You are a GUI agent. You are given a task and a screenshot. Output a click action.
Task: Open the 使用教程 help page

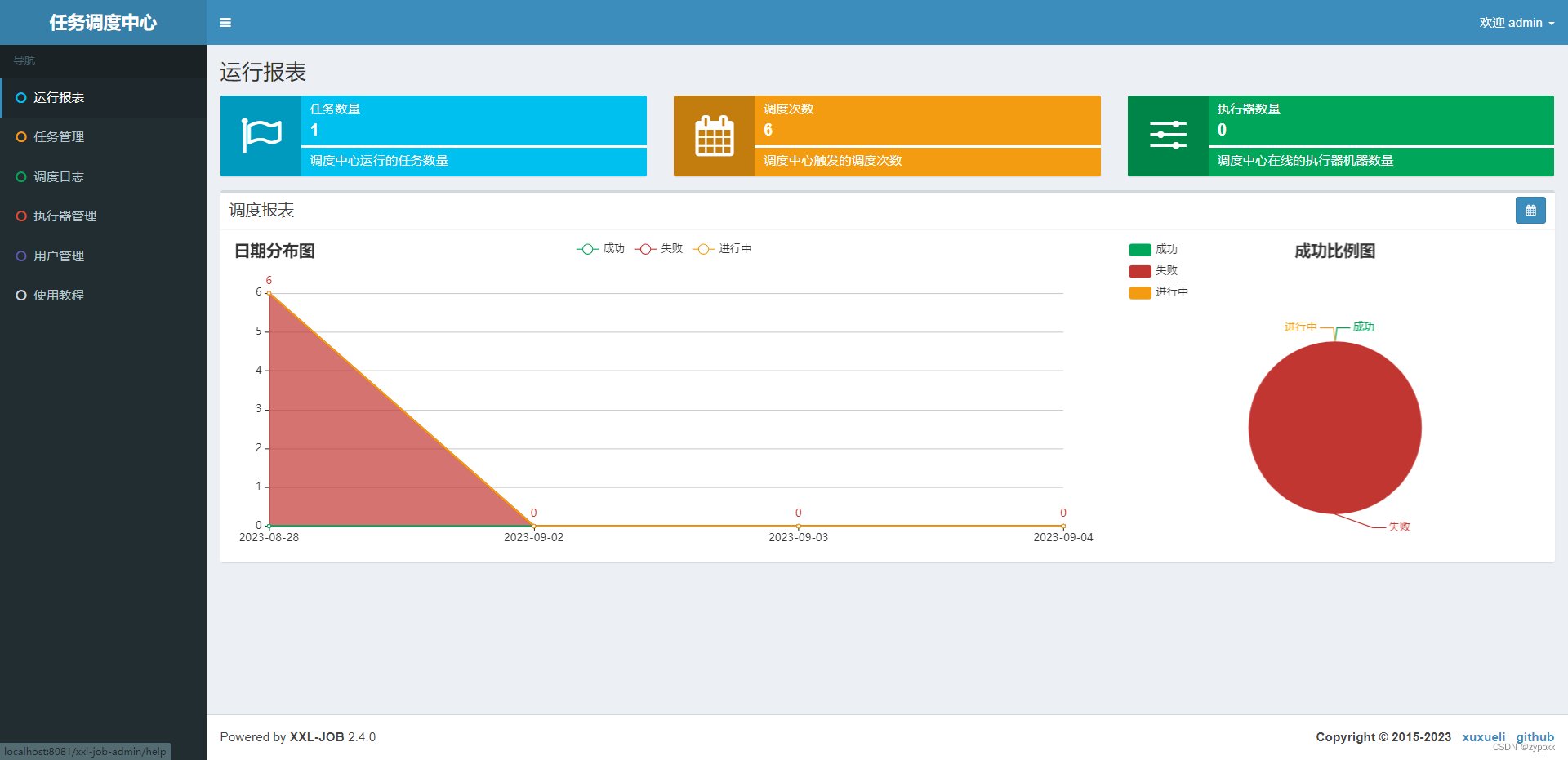tap(103, 296)
